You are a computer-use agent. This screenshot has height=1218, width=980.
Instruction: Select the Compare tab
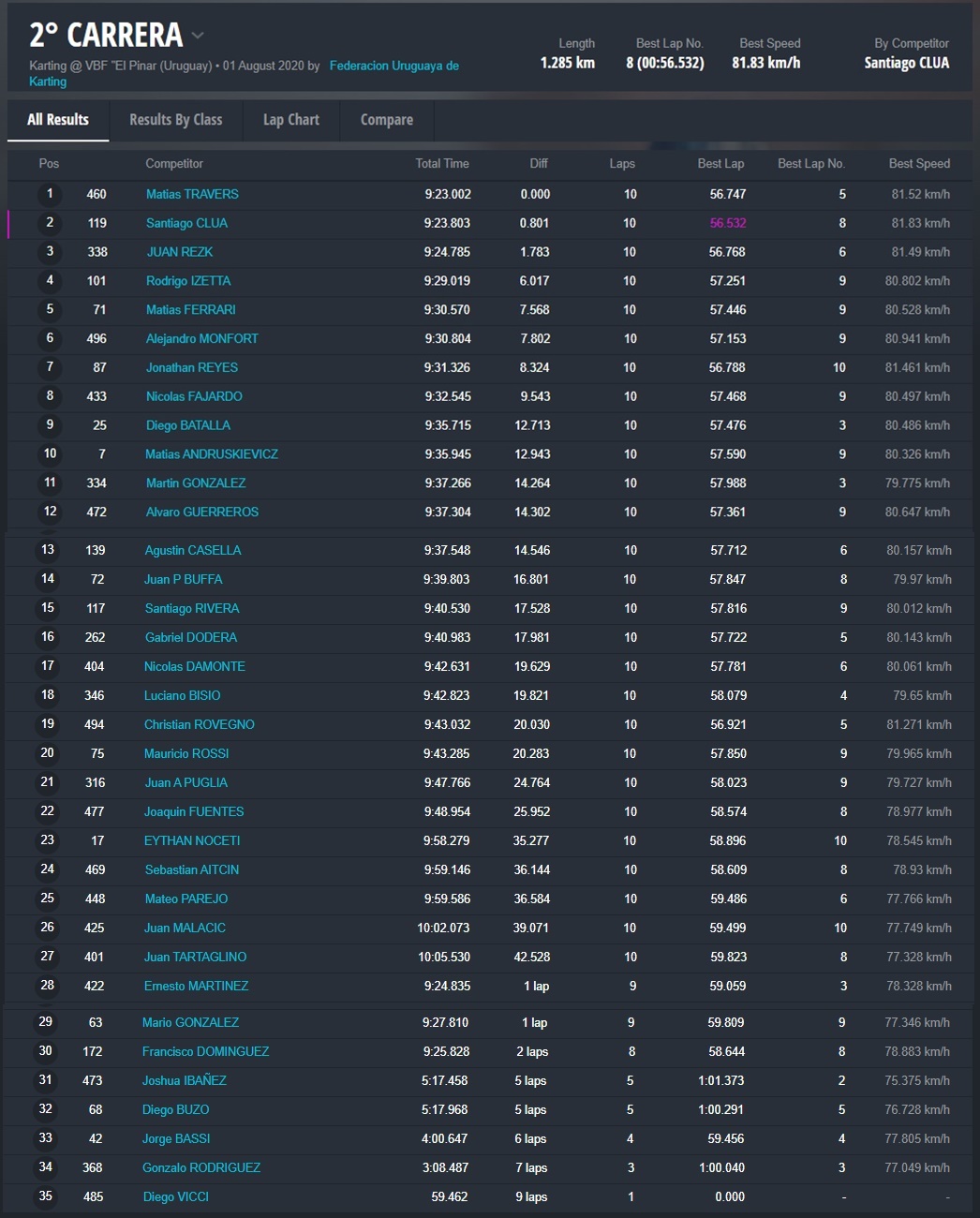386,120
